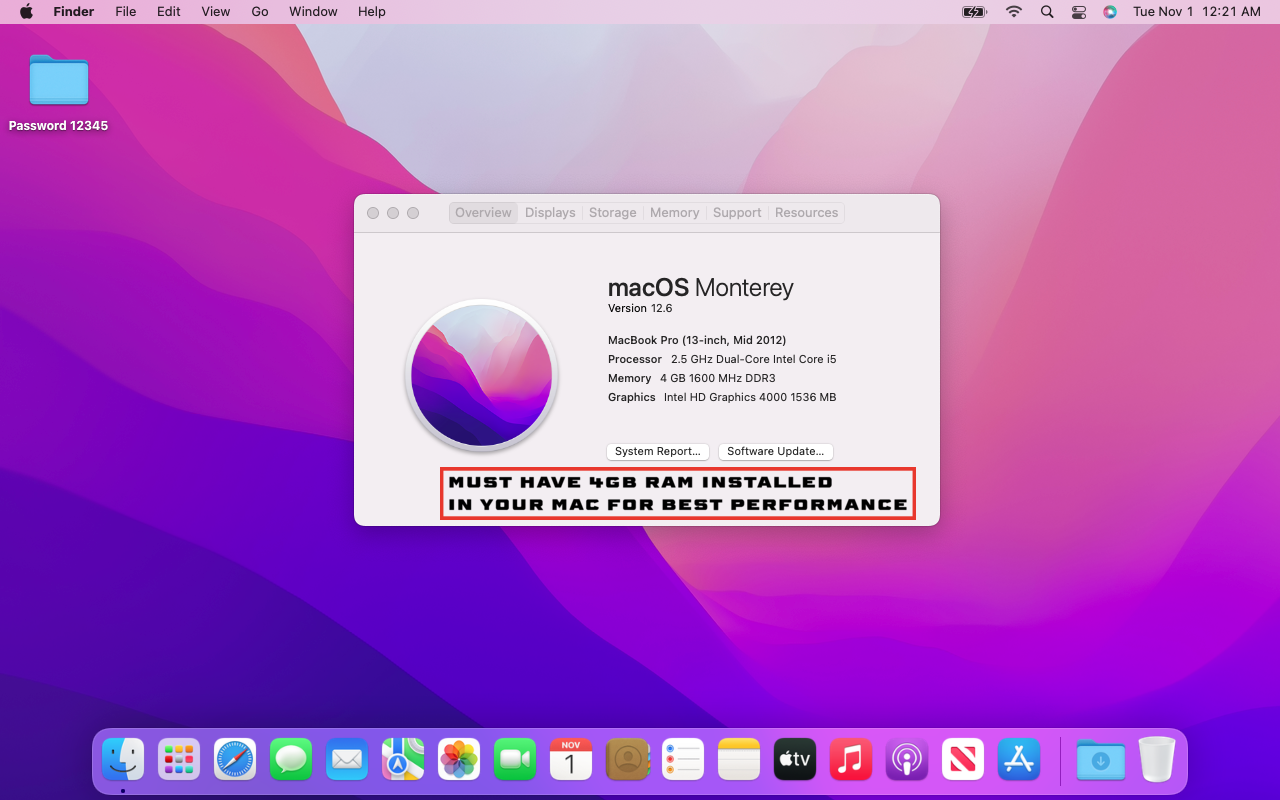Open the Window menu
Screen dimensions: 1280x800
[313, 12]
